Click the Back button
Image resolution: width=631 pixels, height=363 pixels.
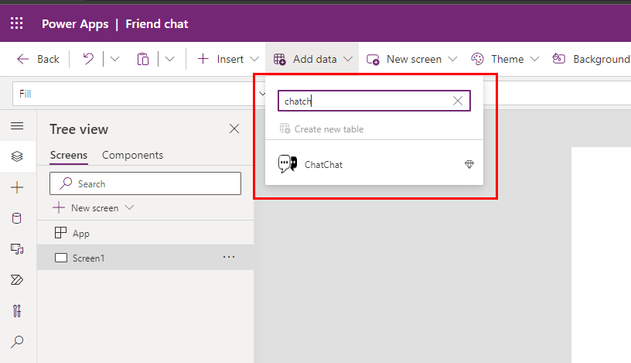[38, 59]
